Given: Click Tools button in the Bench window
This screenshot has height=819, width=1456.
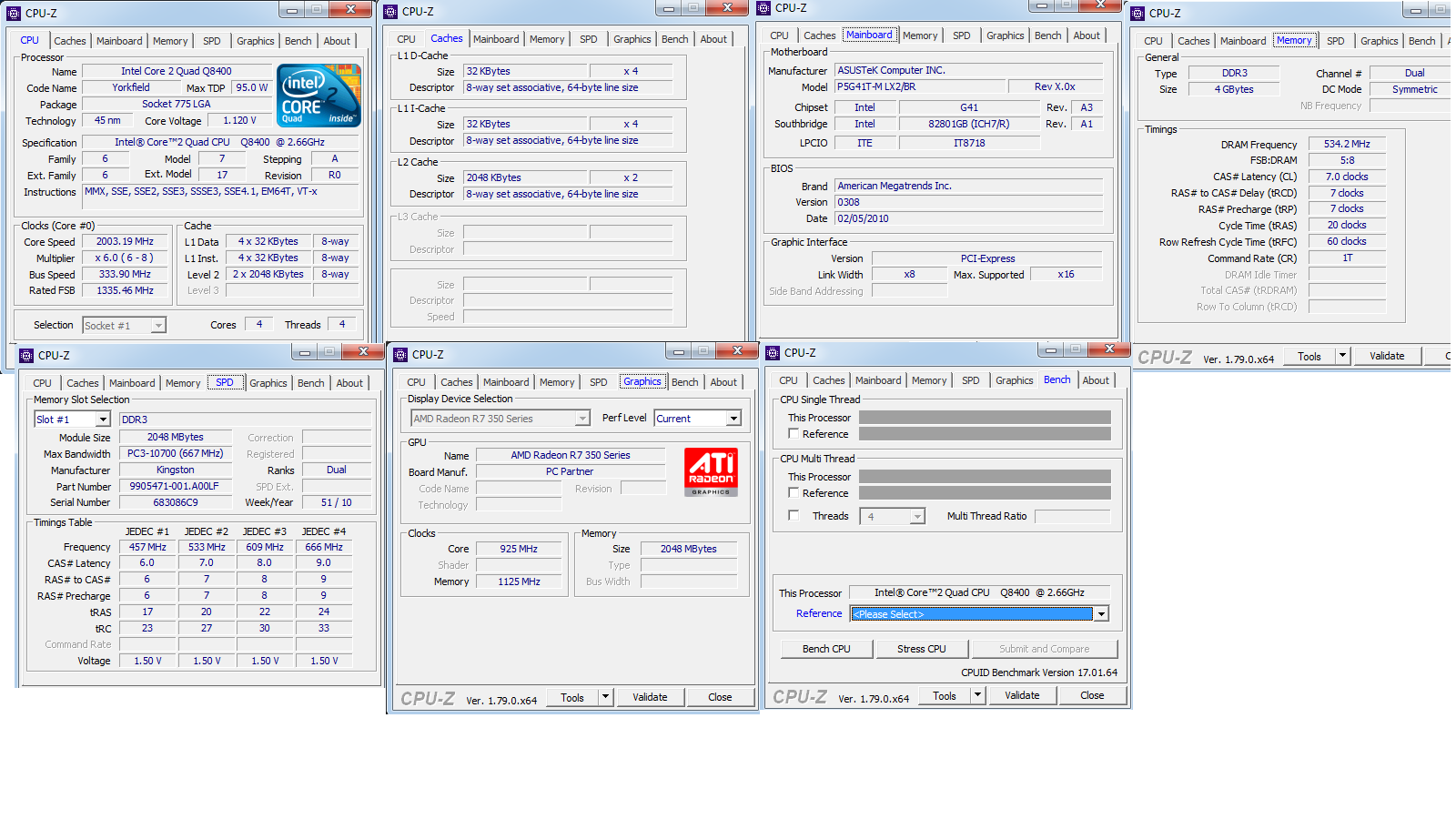Looking at the screenshot, I should pos(945,696).
